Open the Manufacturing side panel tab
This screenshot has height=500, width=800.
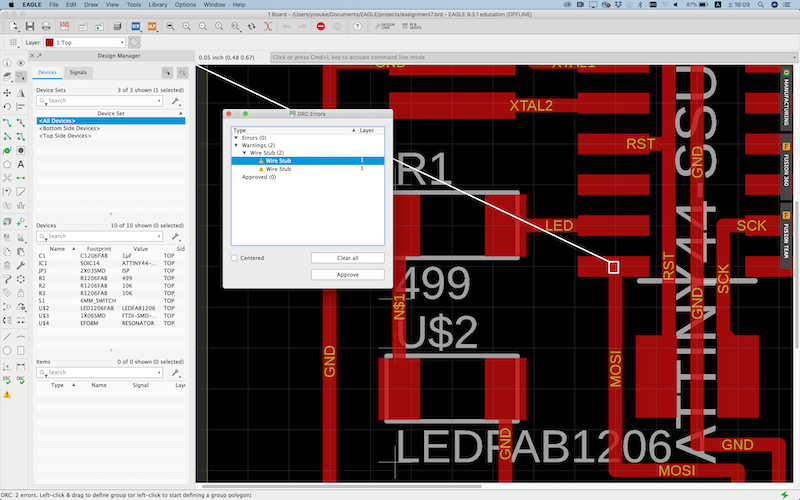point(786,97)
